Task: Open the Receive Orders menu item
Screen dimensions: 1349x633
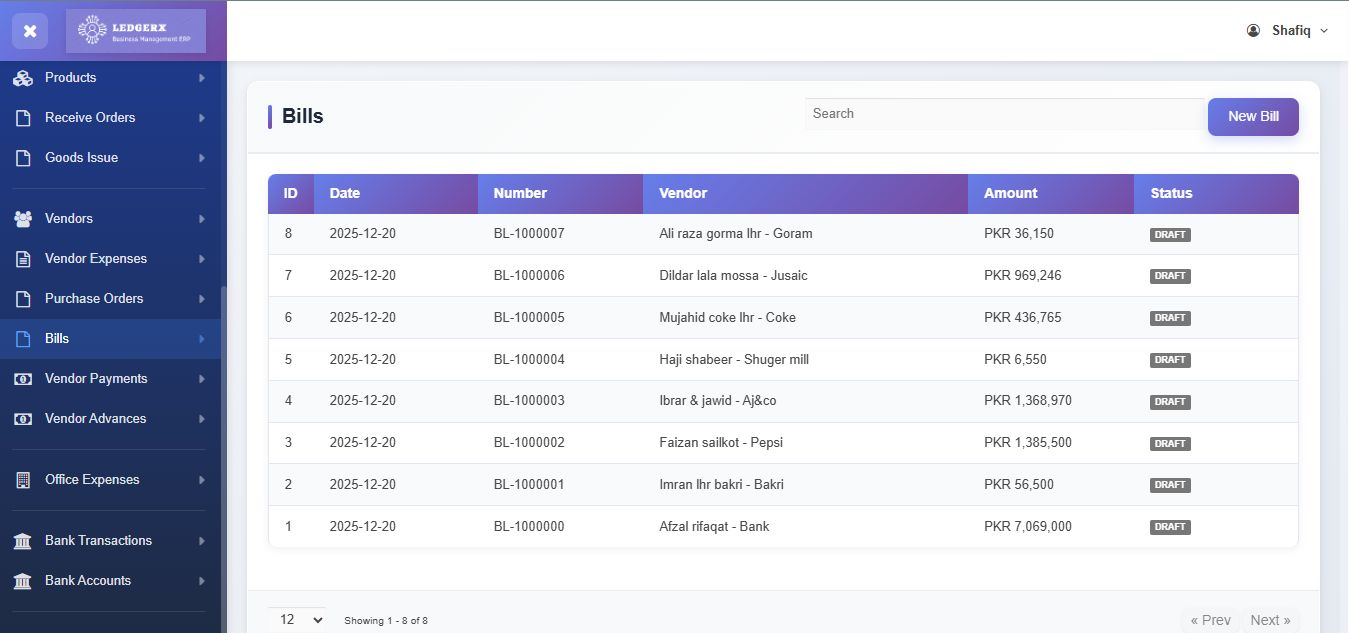Action: pyautogui.click(x=90, y=118)
